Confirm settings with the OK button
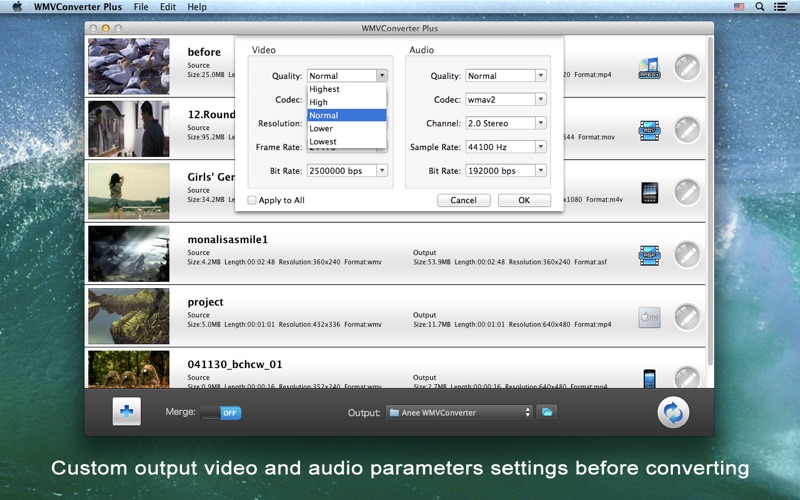This screenshot has height=500, width=800. [x=524, y=200]
